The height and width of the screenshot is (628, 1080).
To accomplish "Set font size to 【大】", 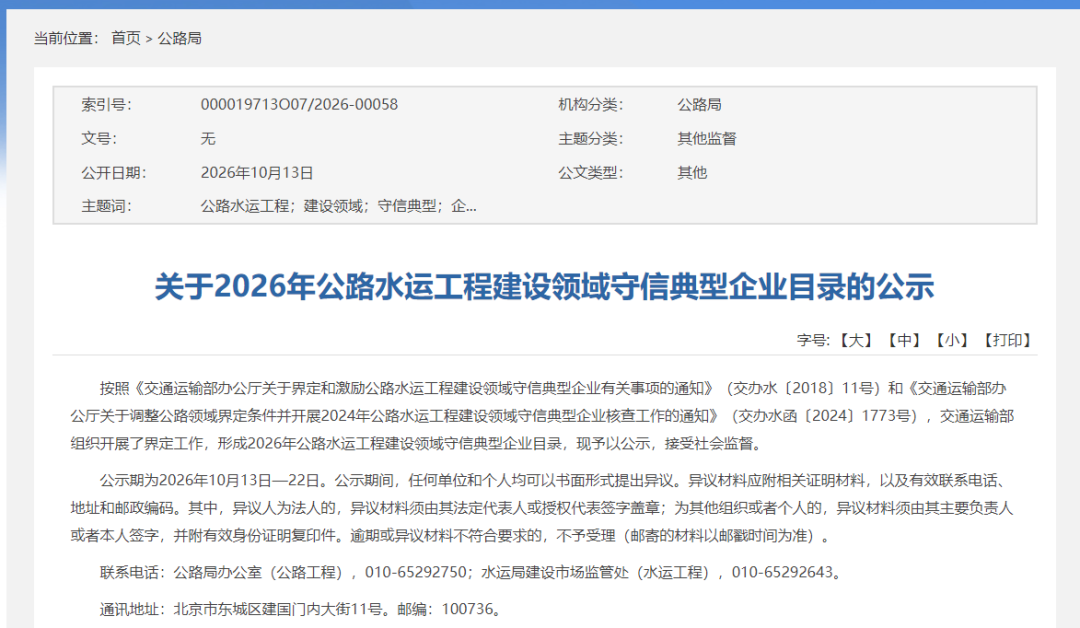I will 856,340.
